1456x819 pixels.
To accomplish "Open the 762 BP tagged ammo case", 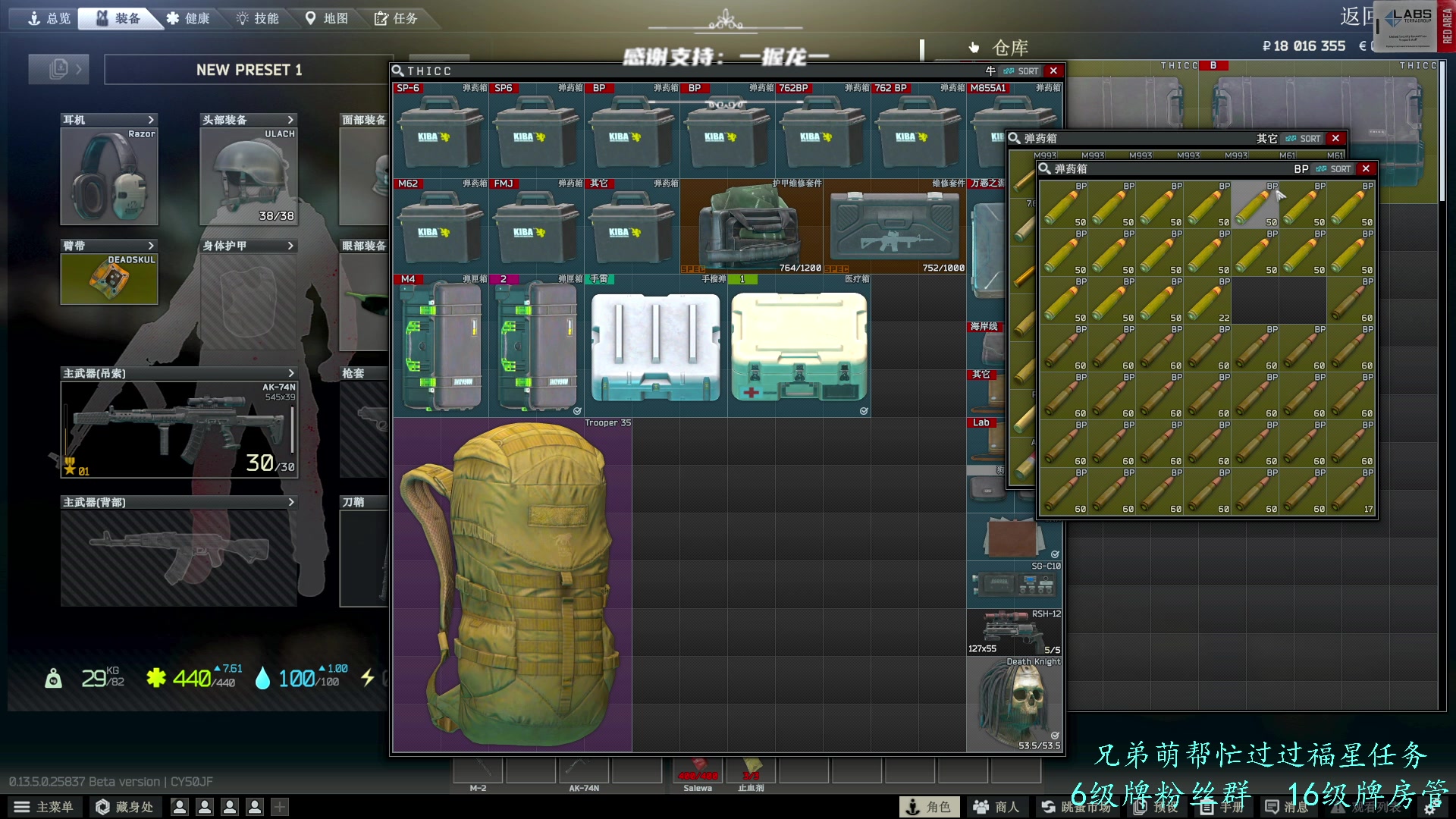I will 918,130.
